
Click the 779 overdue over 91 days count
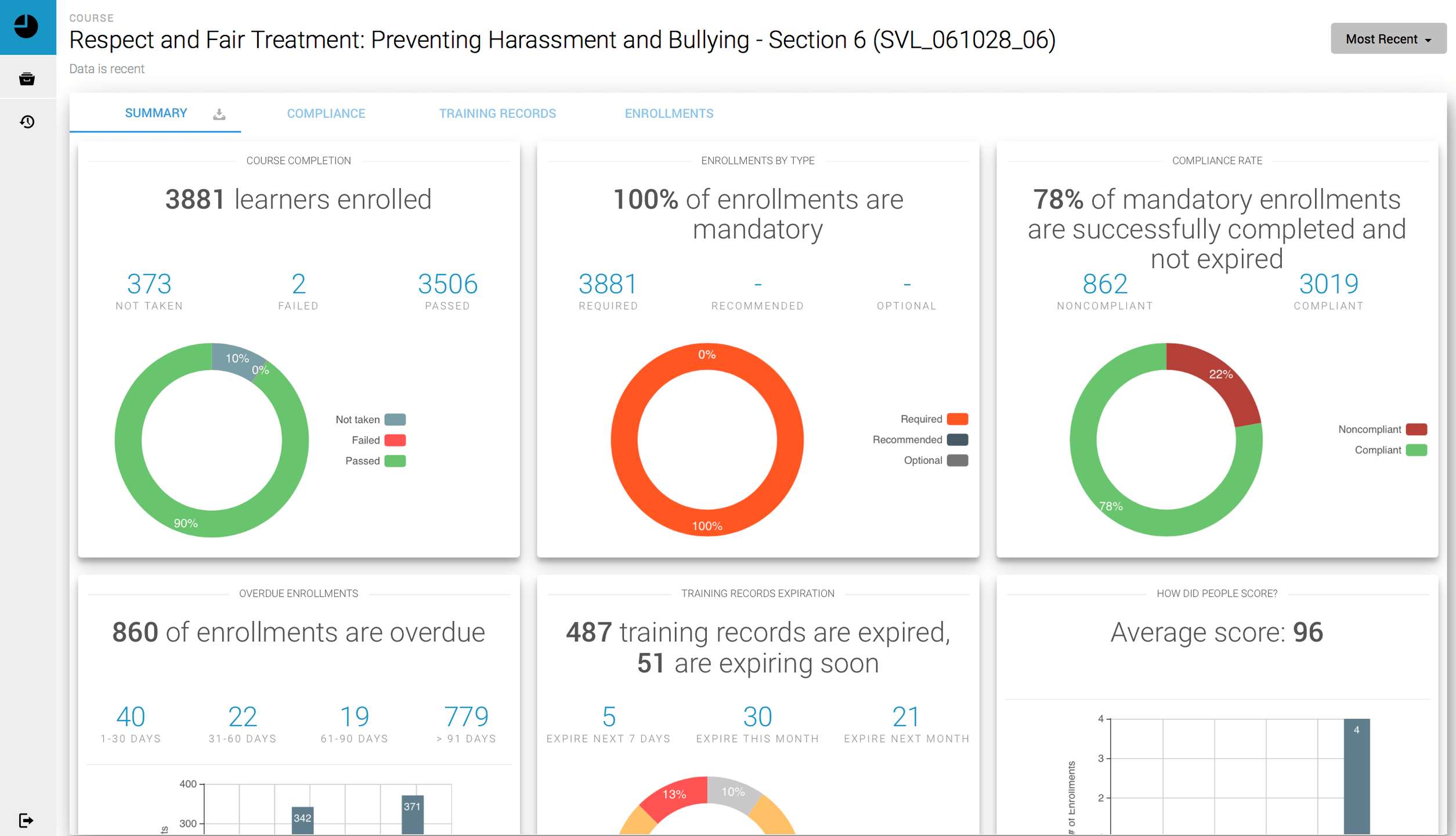coord(466,716)
